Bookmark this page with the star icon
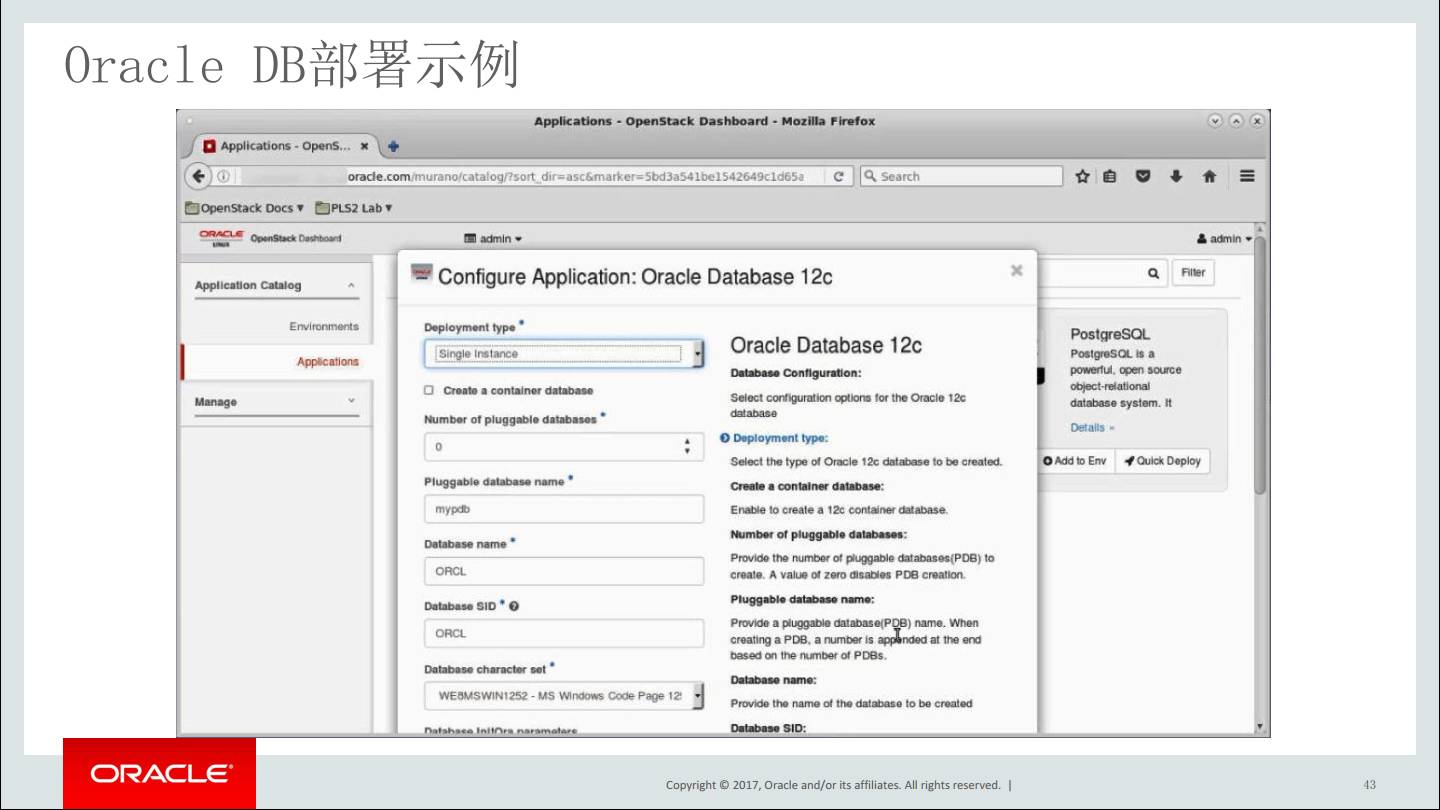 click(x=1082, y=176)
